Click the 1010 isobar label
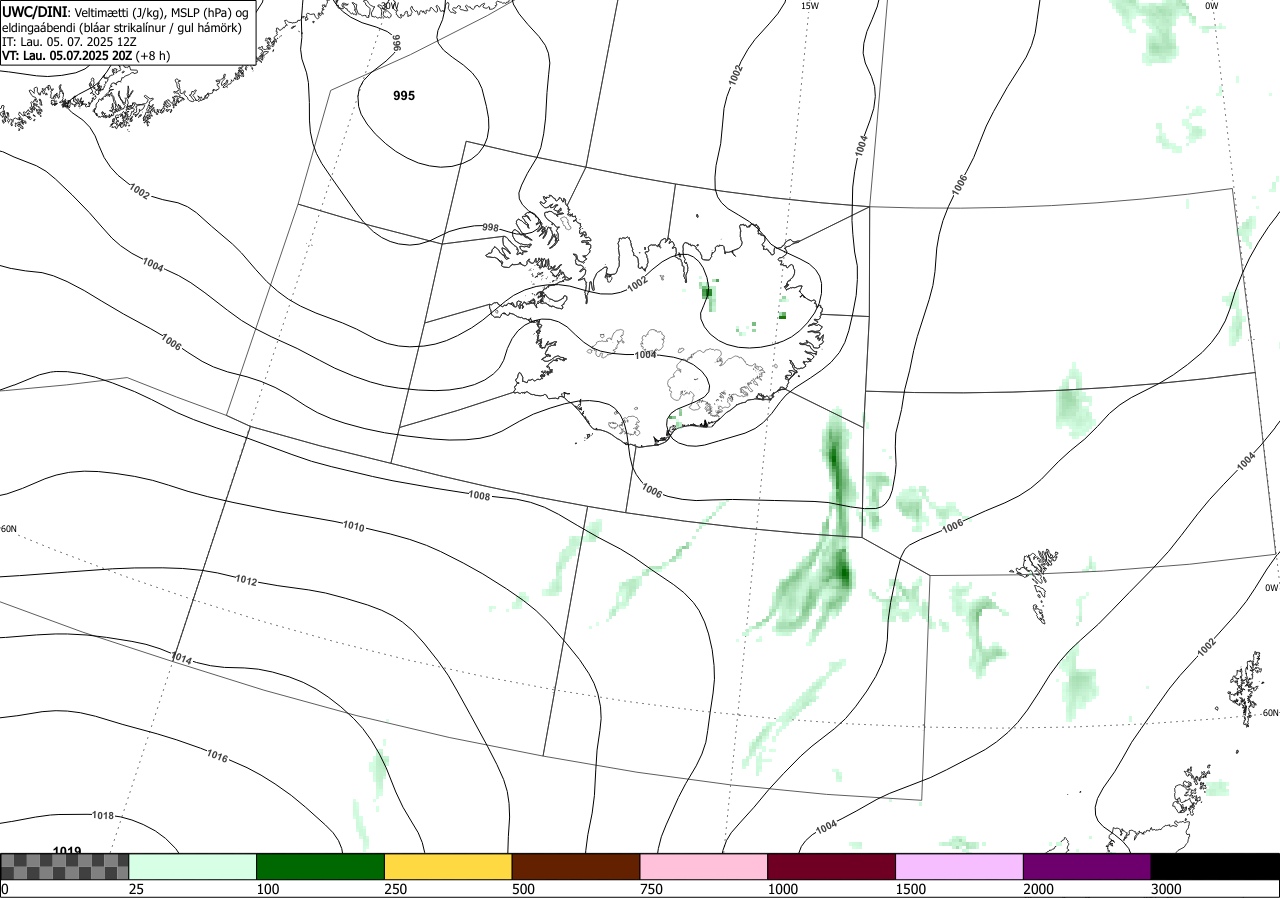Viewport: 1280px width, 898px height. click(353, 526)
